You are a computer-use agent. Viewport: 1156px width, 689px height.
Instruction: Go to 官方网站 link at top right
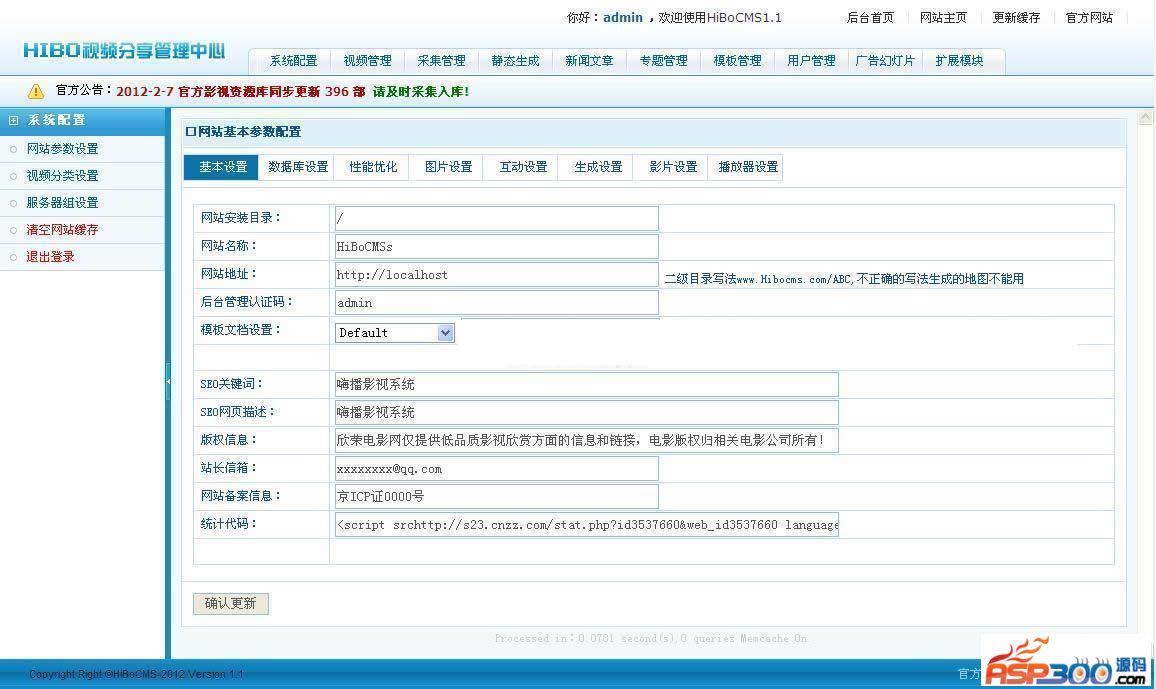coord(1089,18)
